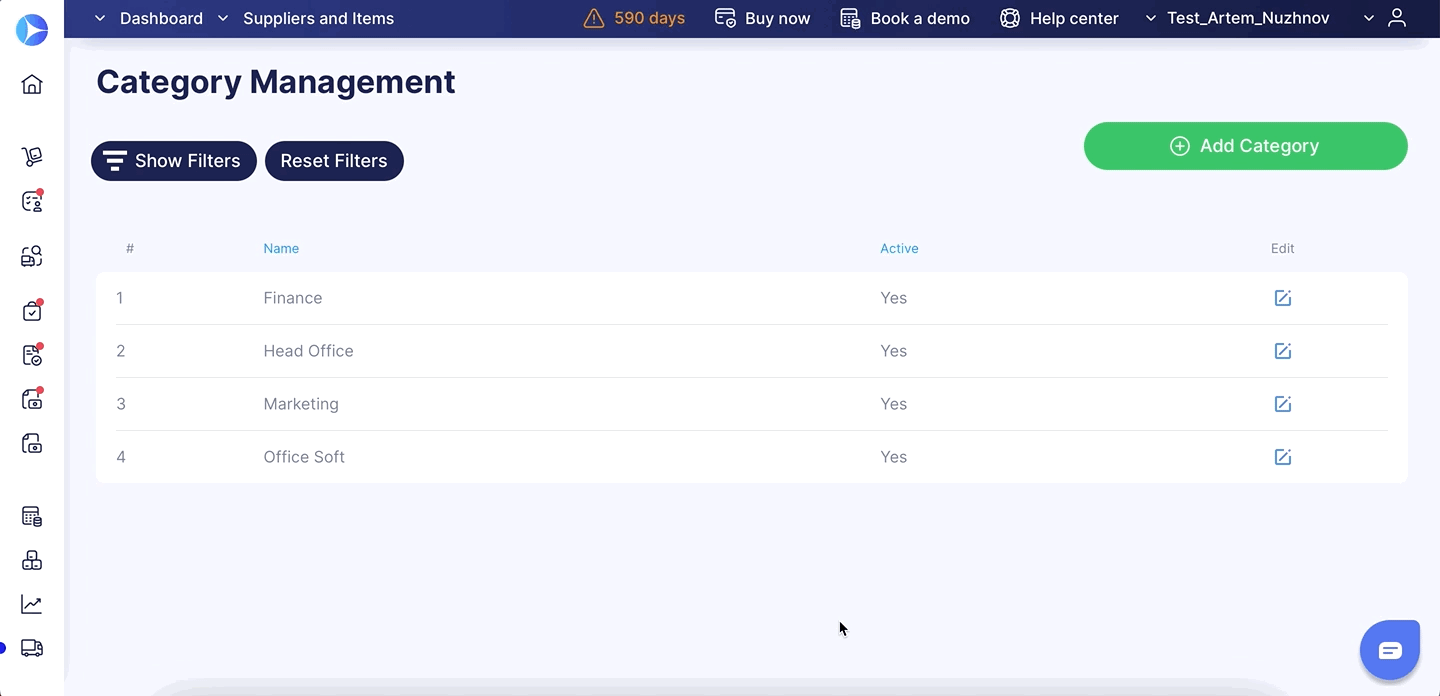This screenshot has width=1440, height=696.
Task: Edit the Marketing category
Action: pyautogui.click(x=1283, y=404)
